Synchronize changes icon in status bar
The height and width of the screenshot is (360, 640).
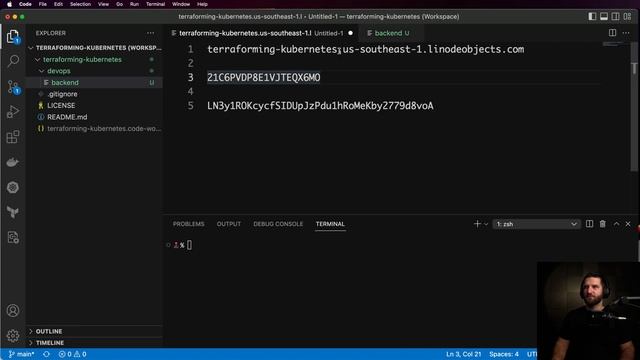[x=47, y=354]
